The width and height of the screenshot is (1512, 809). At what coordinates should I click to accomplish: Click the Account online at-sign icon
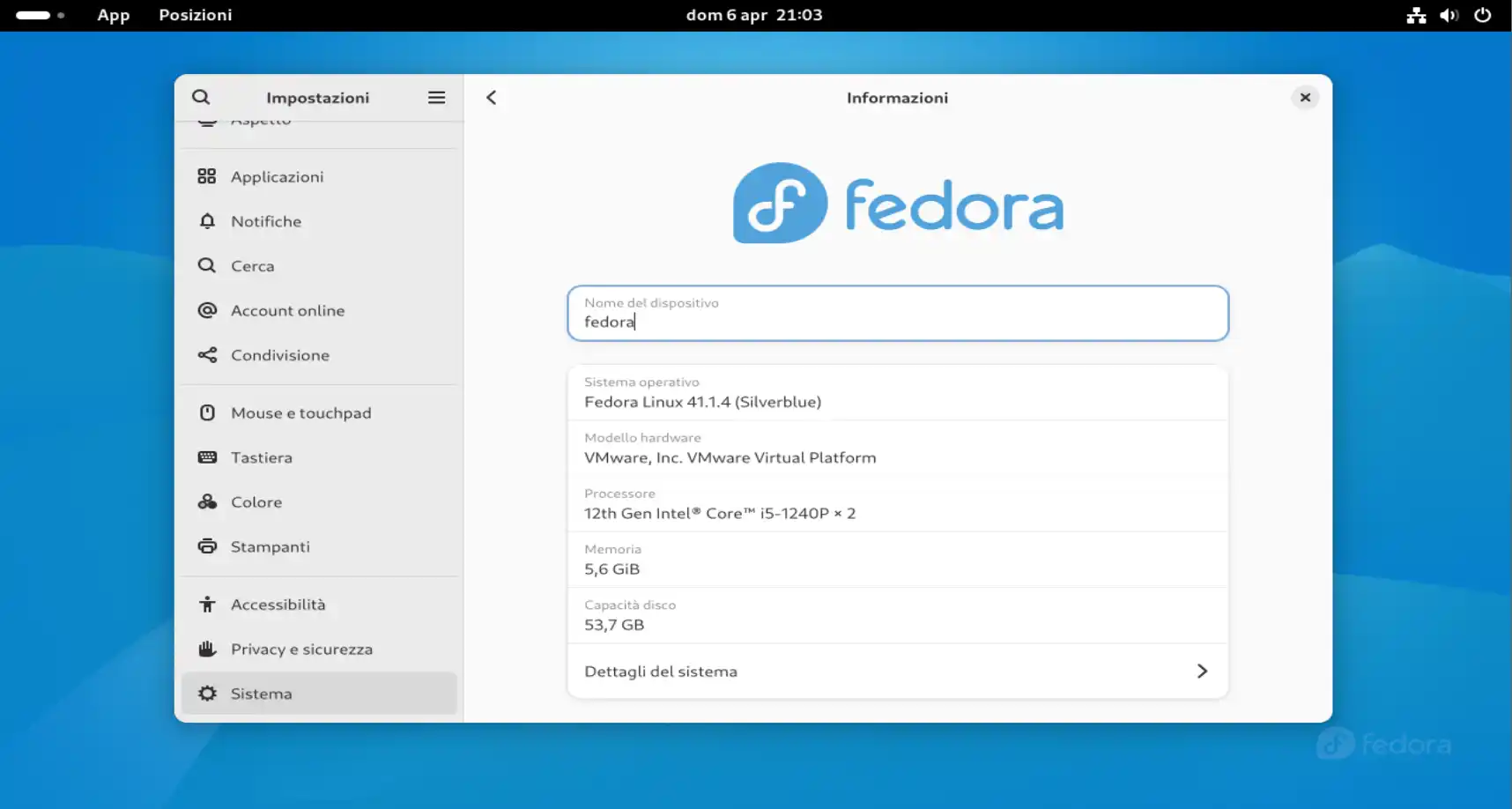[207, 310]
